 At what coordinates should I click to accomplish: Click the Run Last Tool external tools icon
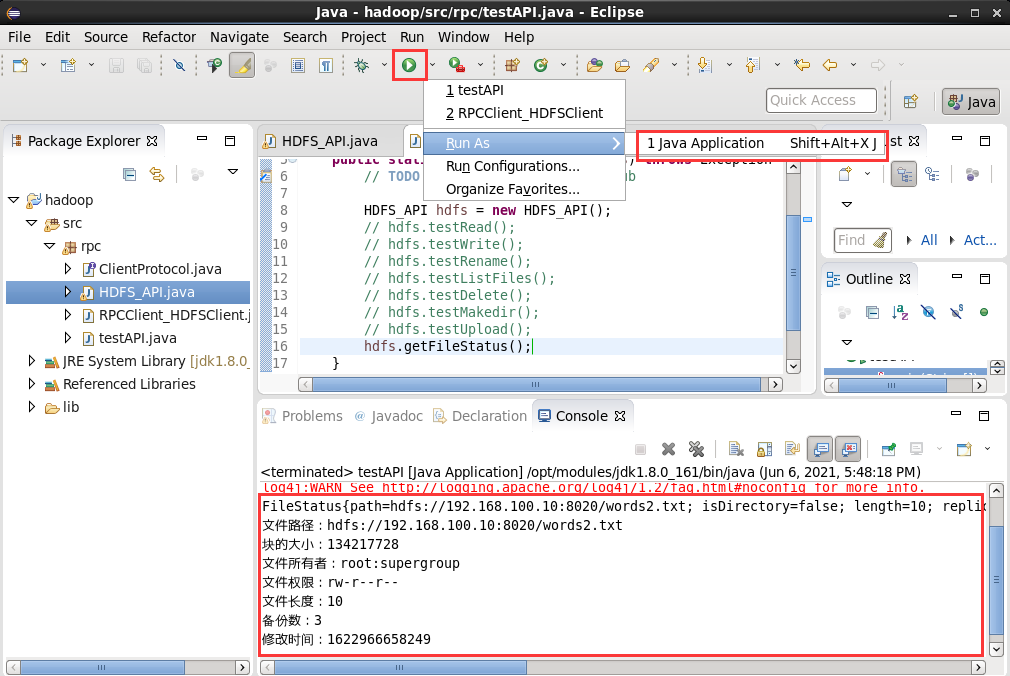pyautogui.click(x=457, y=65)
